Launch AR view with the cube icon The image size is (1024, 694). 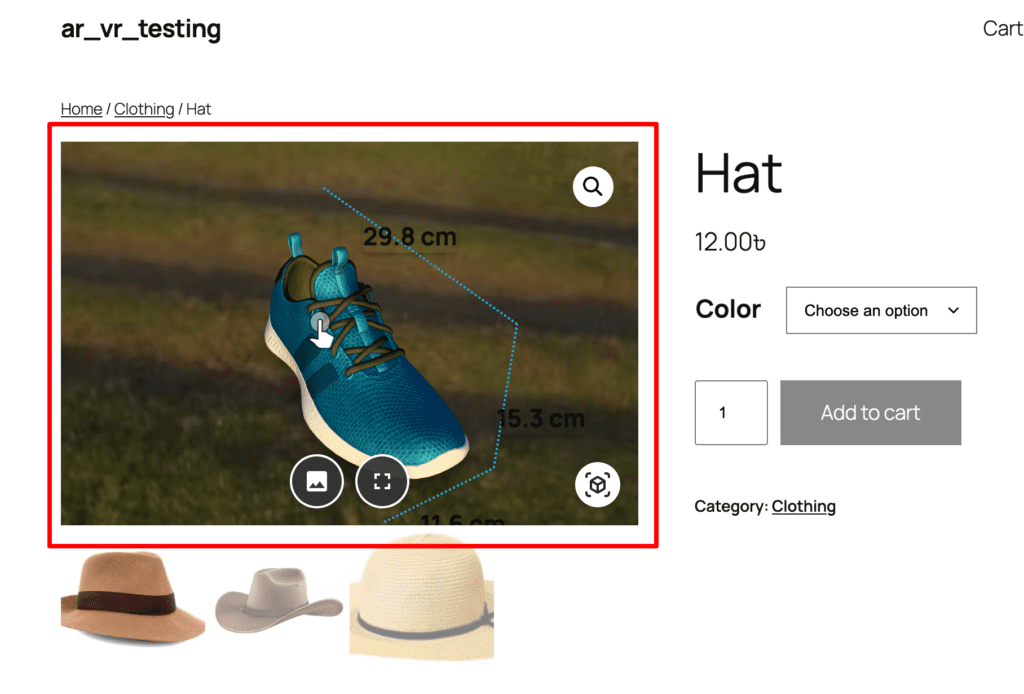[x=597, y=485]
